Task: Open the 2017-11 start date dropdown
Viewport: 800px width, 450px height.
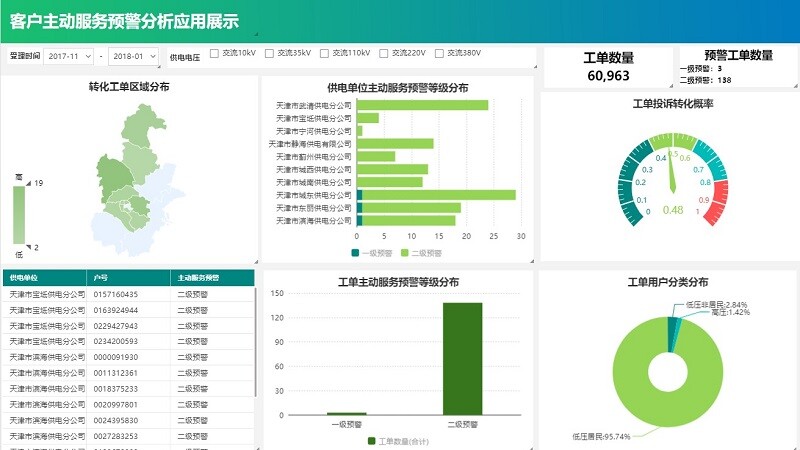Action: [69, 56]
